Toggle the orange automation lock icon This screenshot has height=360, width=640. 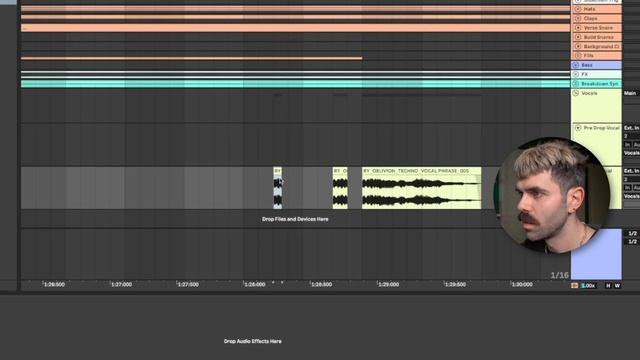pyautogui.click(x=574, y=286)
